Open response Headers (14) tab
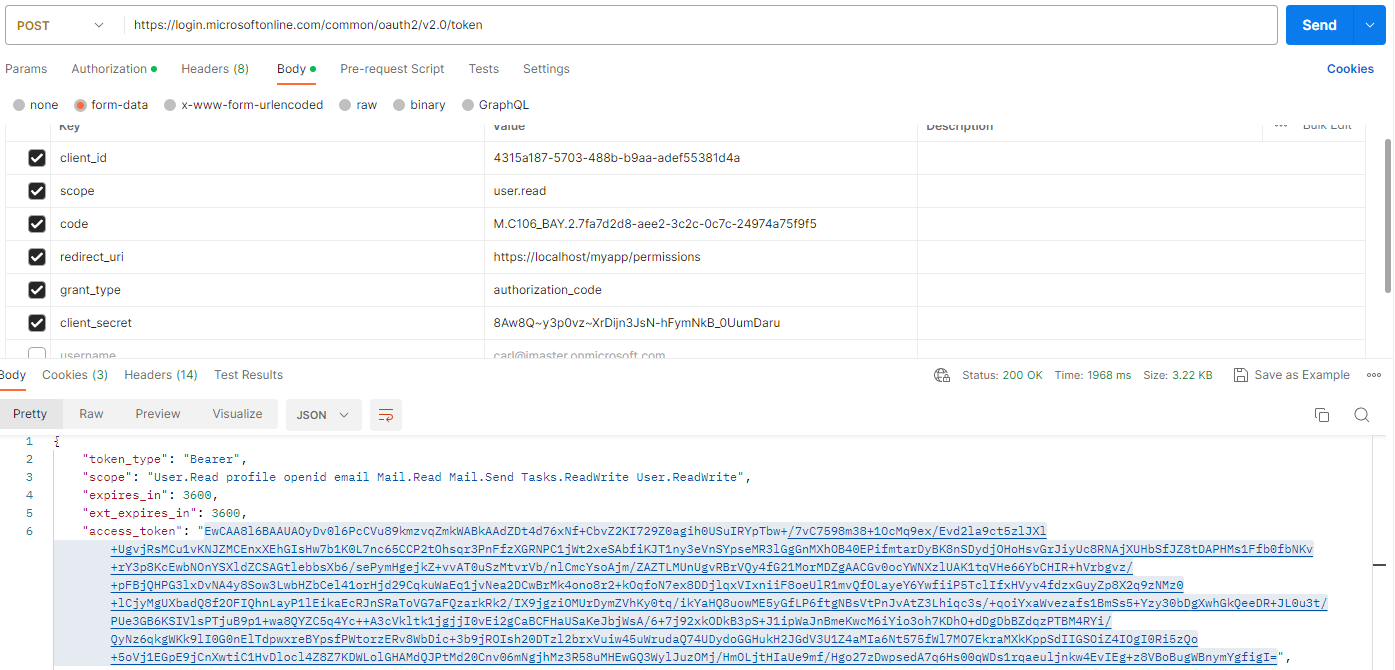This screenshot has height=670, width=1395. tap(161, 375)
